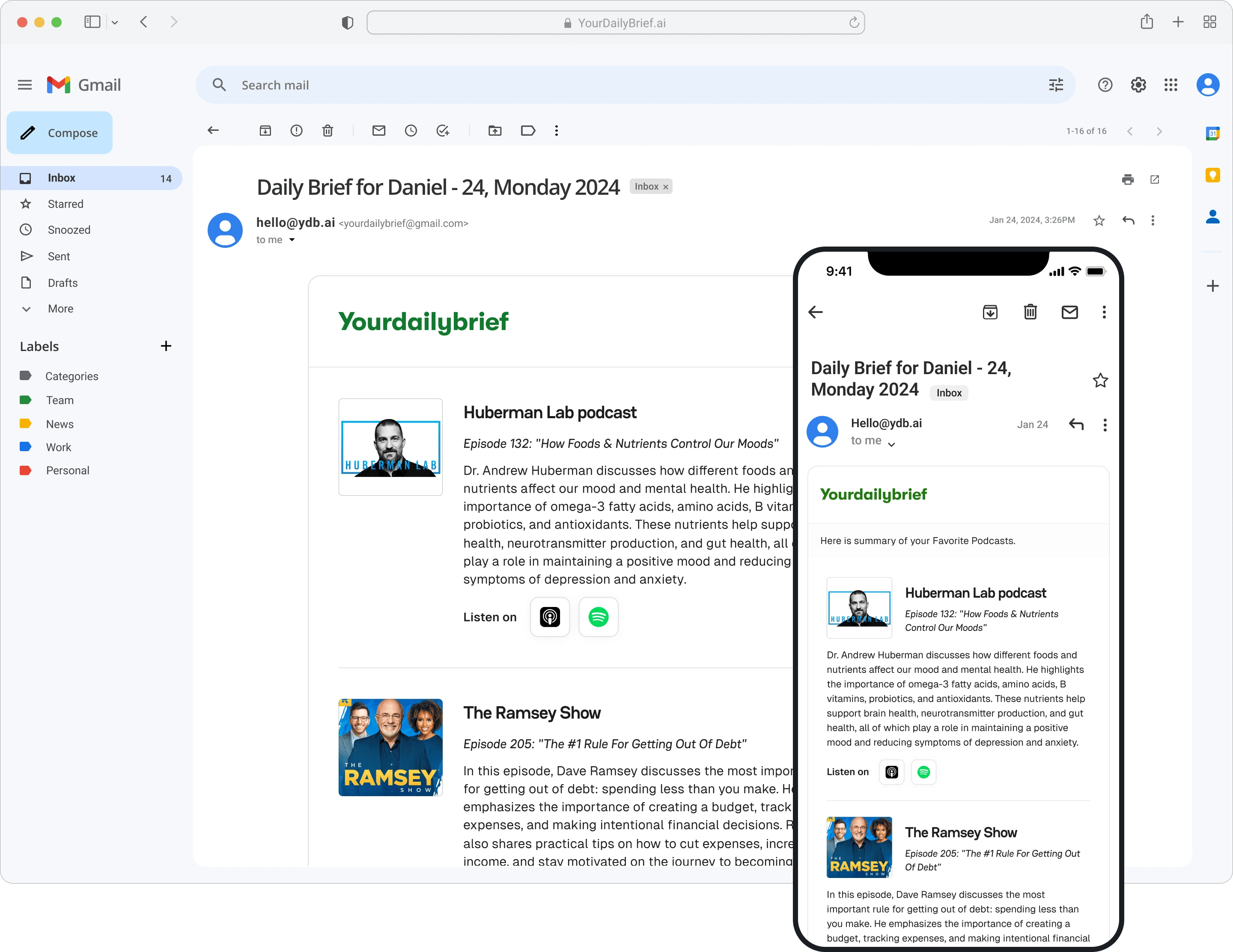
Task: Select Inbox folder in sidebar
Action: (92, 178)
